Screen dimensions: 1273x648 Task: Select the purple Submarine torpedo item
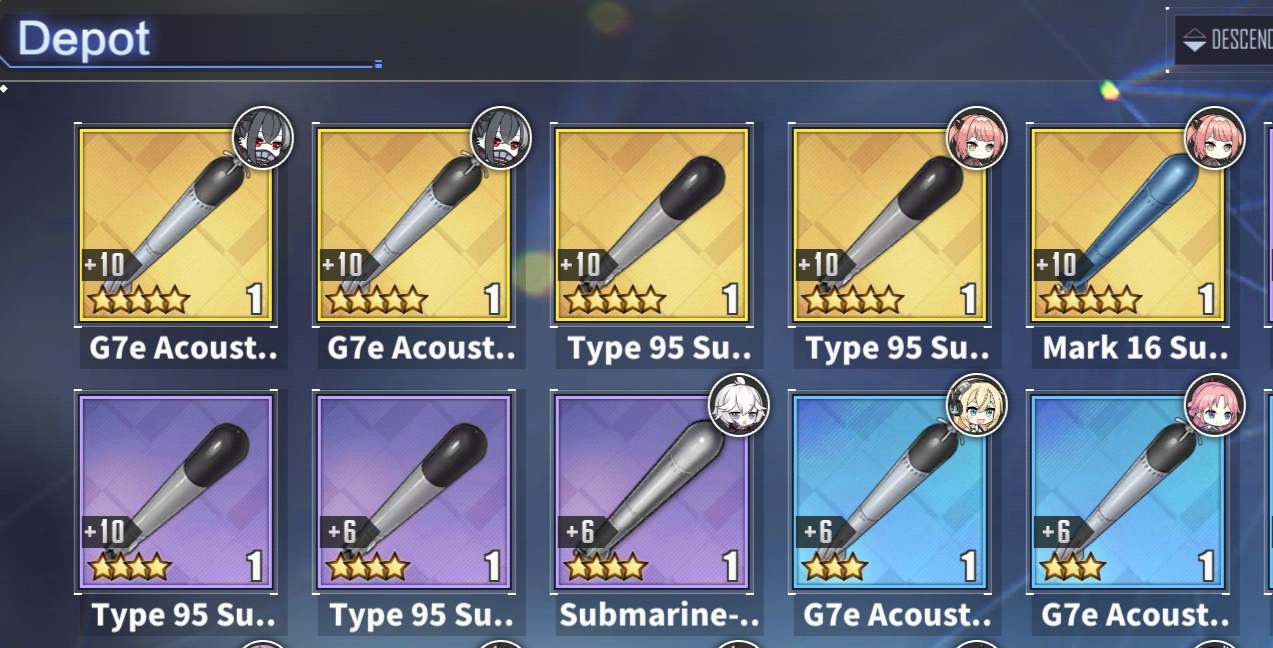pos(652,491)
